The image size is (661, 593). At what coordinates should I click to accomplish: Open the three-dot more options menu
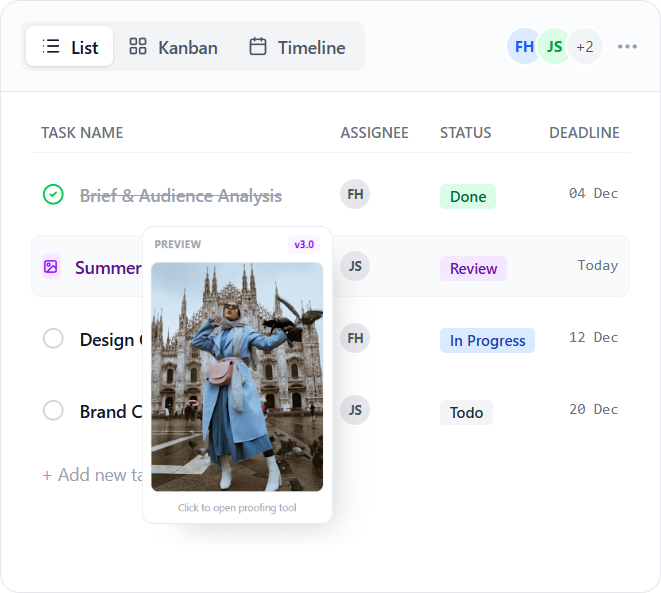click(x=627, y=47)
